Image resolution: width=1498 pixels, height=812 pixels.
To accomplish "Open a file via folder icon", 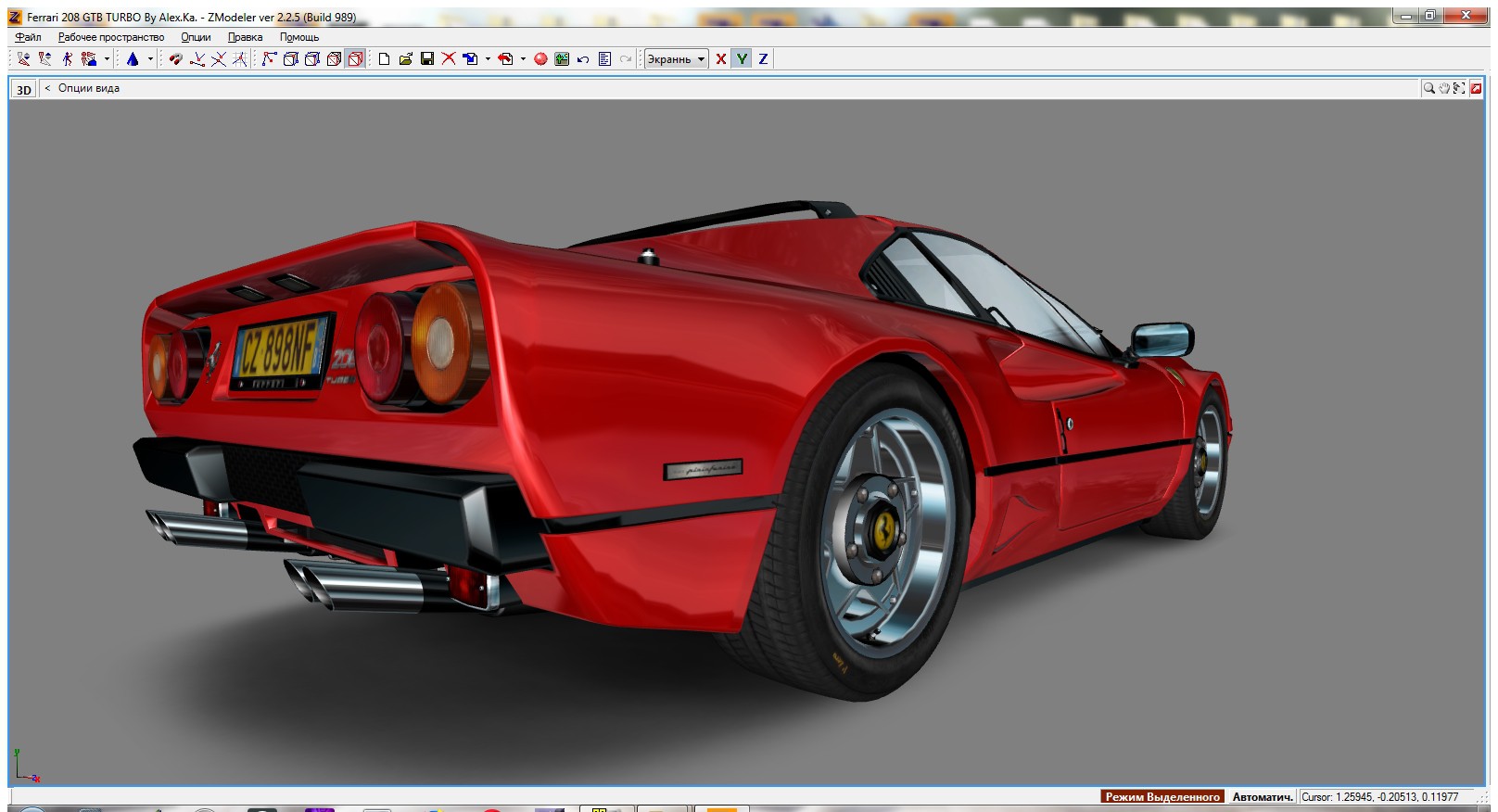I will pyautogui.click(x=405, y=59).
